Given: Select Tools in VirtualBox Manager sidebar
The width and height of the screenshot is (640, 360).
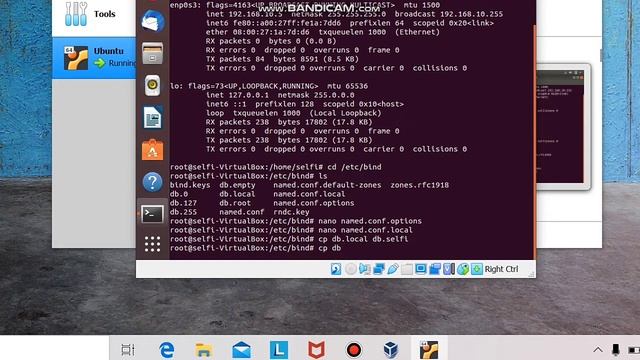Looking at the screenshot, I should pos(94,14).
